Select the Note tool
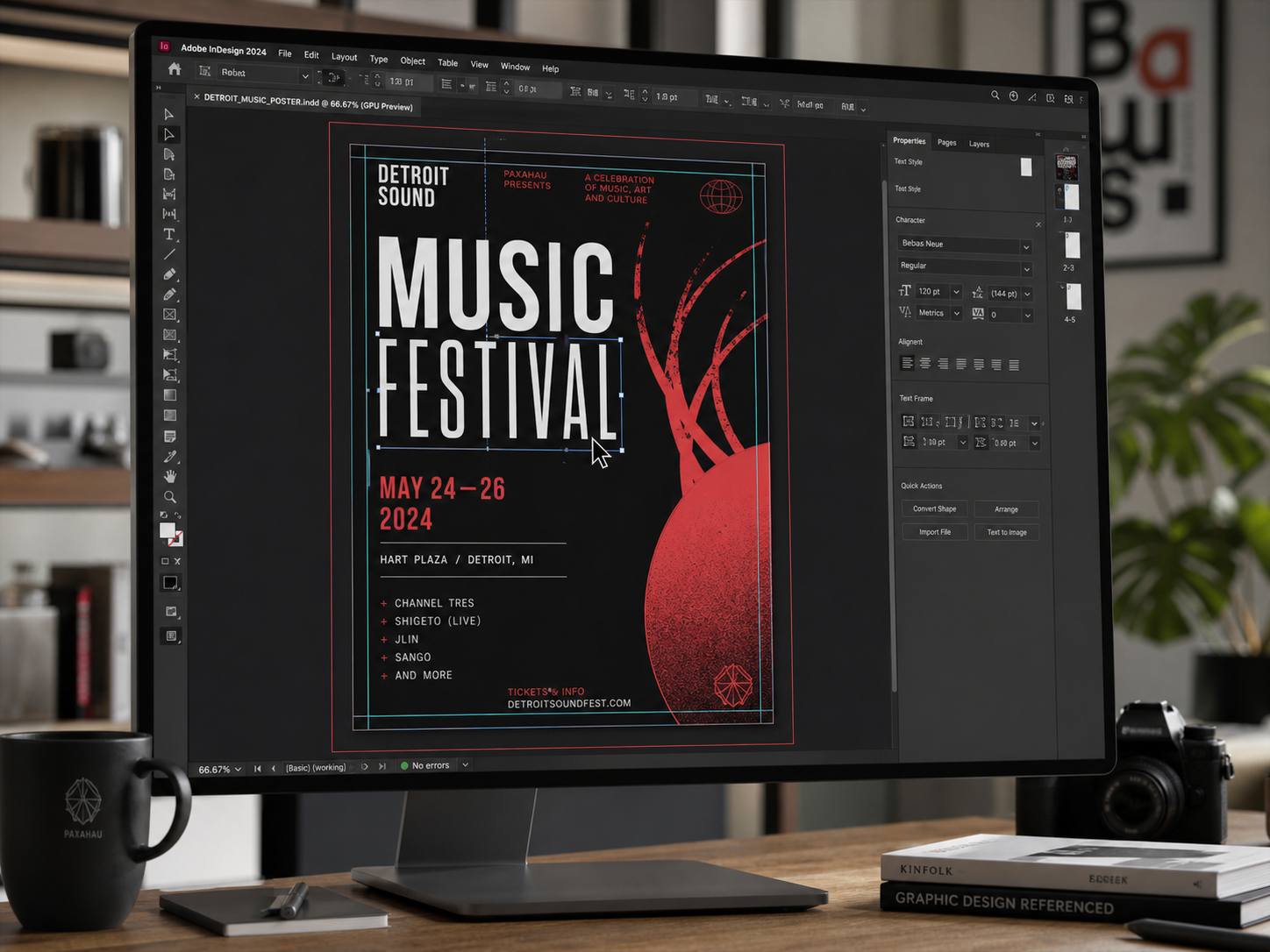Screen dimensions: 1270x952 click(169, 437)
